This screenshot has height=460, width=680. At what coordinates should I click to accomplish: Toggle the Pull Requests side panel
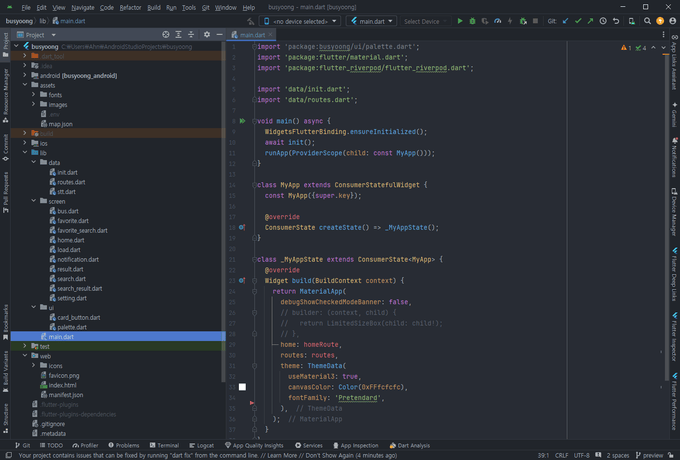tap(6, 192)
